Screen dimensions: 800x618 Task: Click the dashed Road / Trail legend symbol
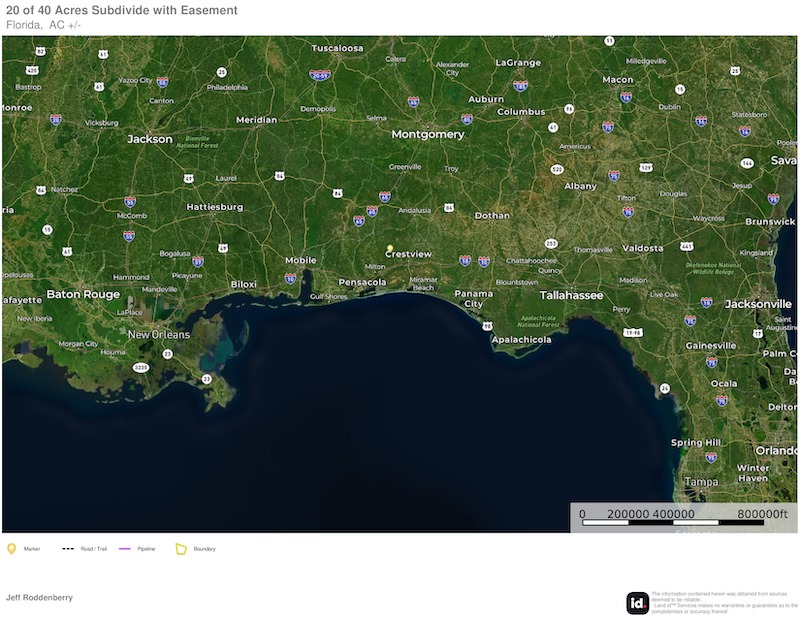click(x=68, y=549)
